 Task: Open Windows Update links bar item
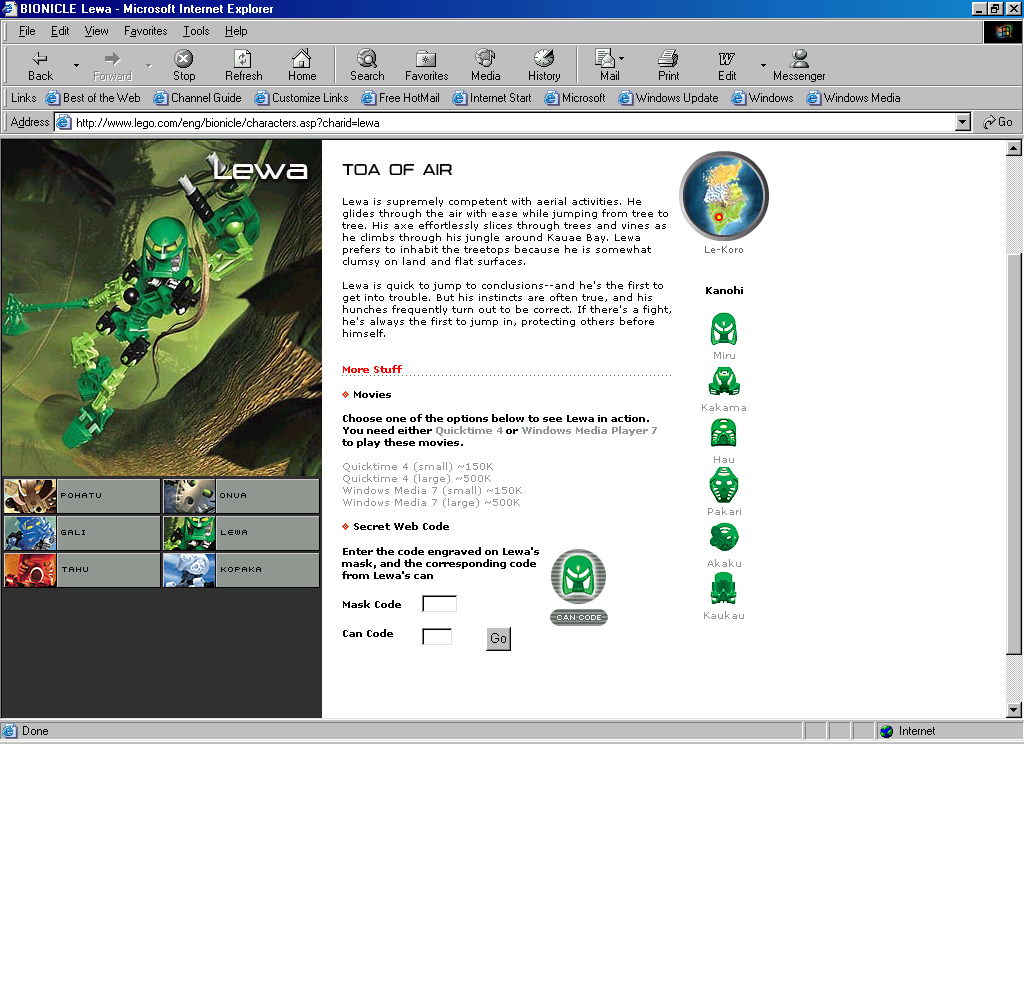tap(668, 98)
